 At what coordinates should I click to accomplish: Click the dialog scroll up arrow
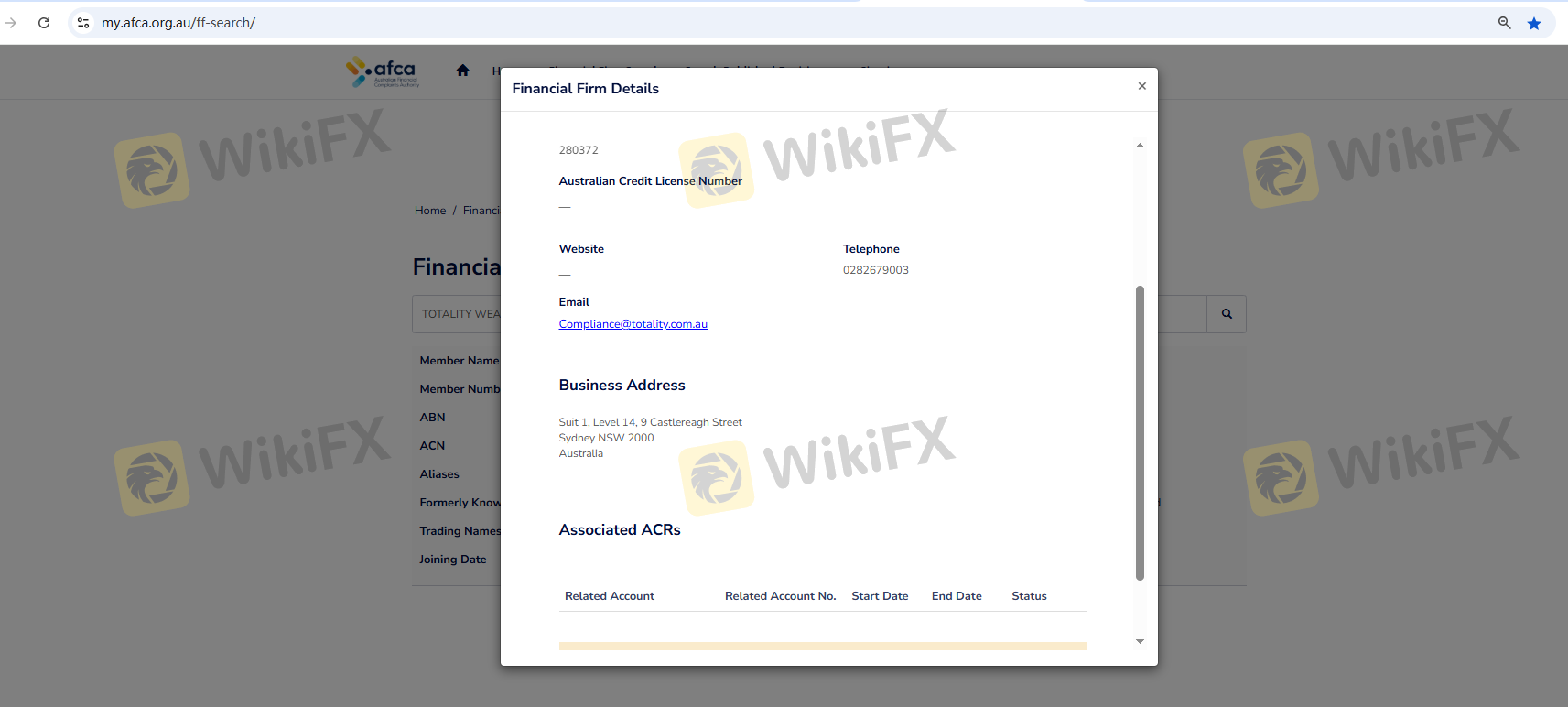(x=1140, y=146)
